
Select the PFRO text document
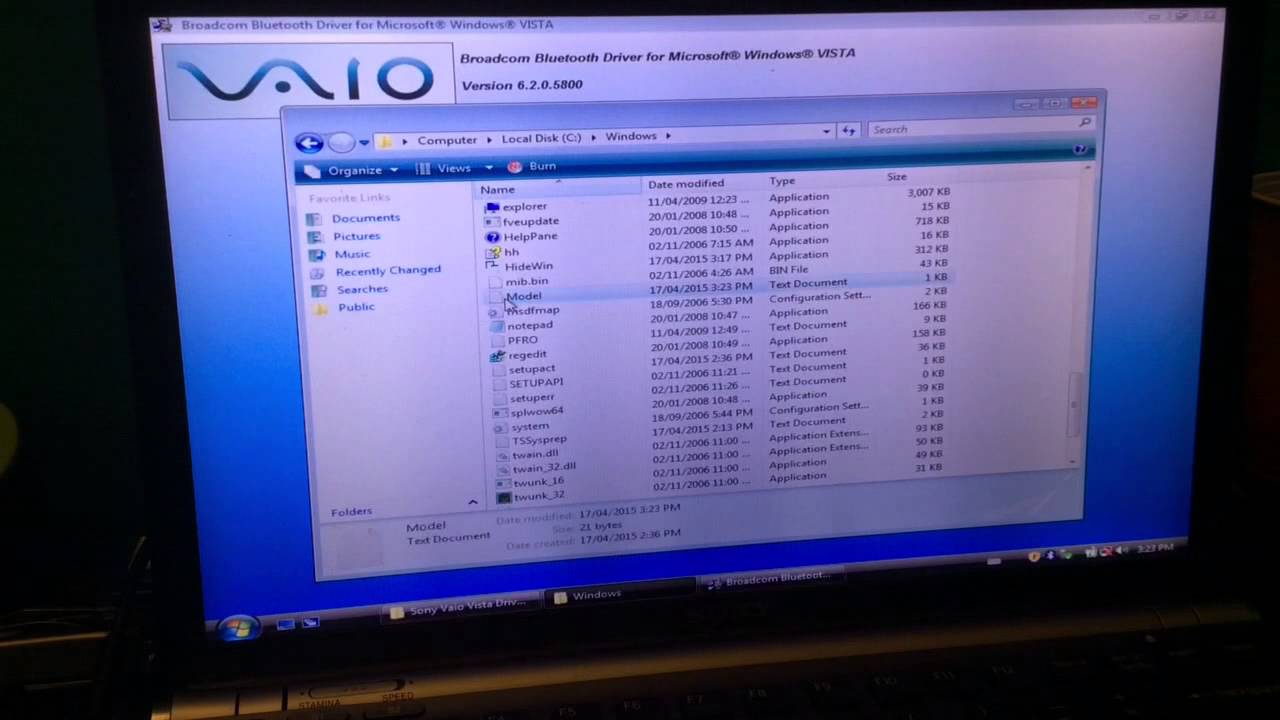coord(522,340)
